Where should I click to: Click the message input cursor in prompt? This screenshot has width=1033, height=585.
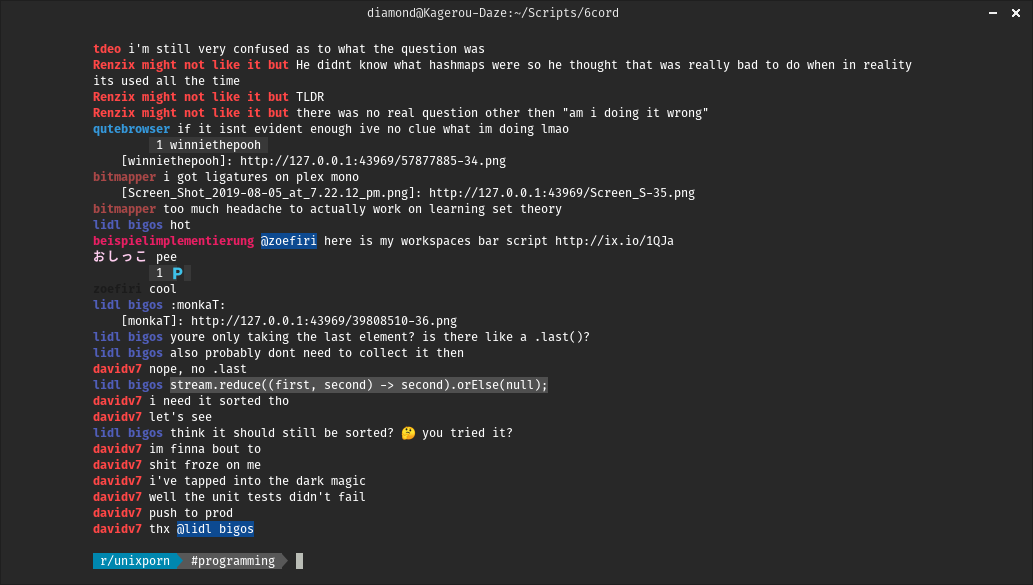click(x=299, y=561)
